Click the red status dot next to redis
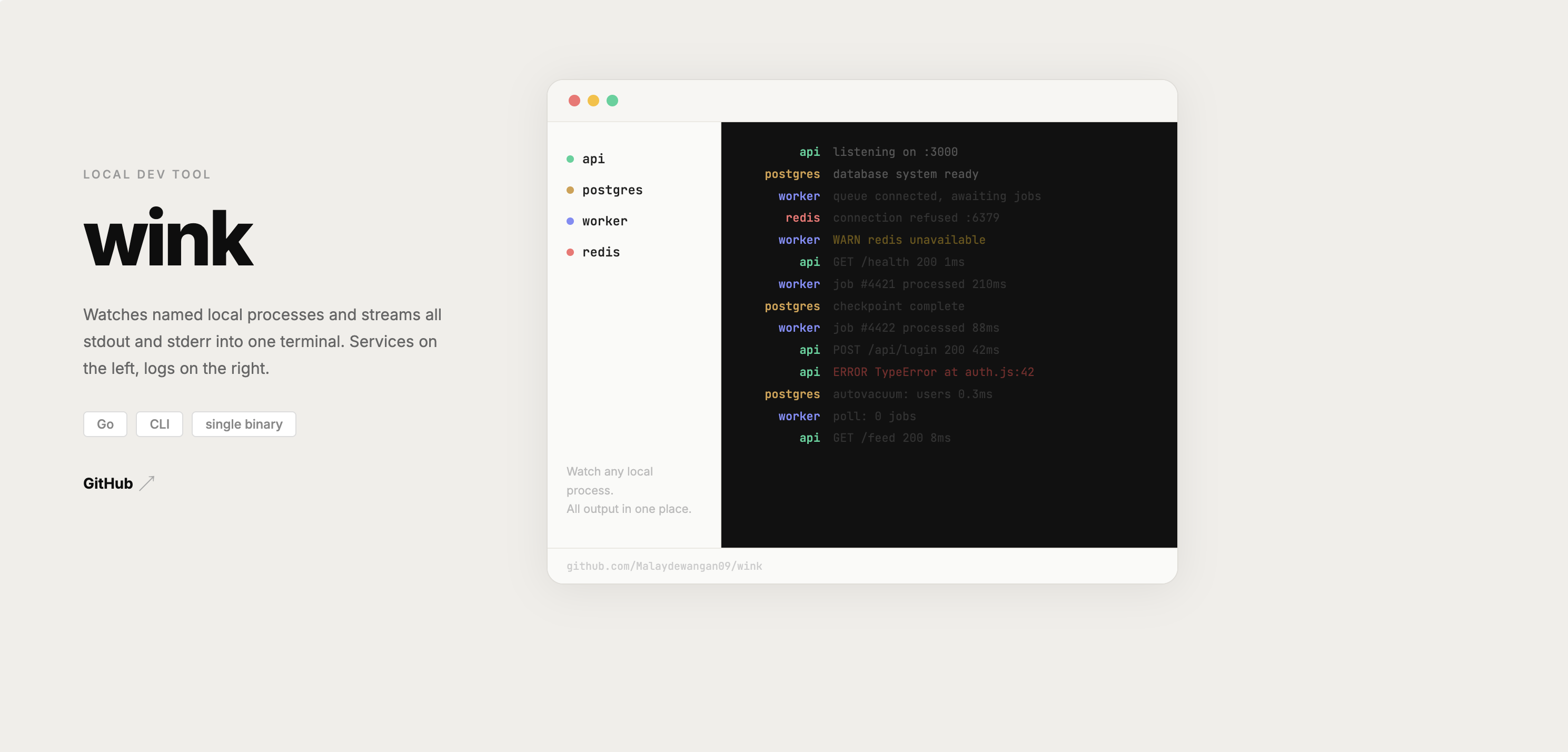This screenshot has height=752, width=1568. pos(570,253)
